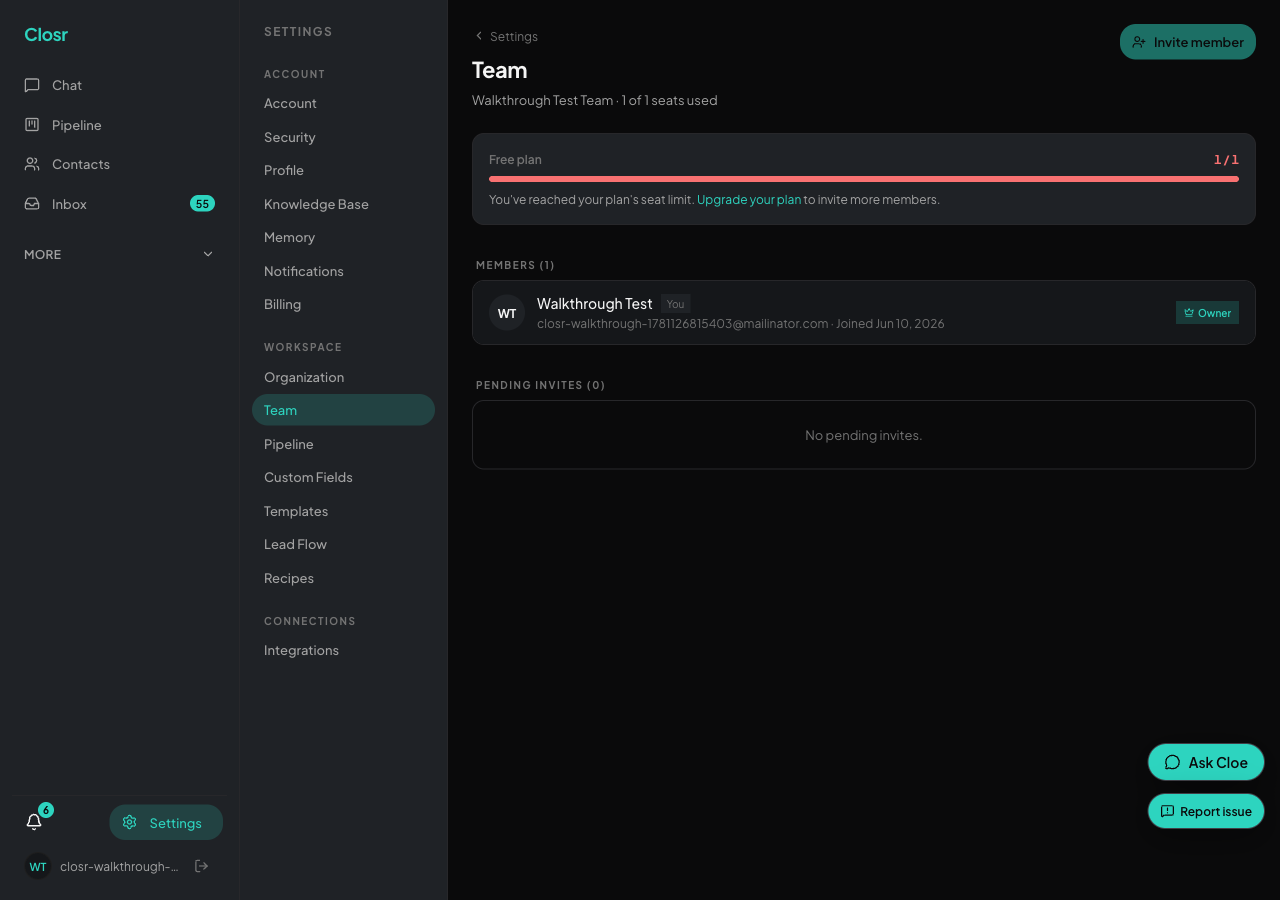Click the Invite member button
Viewport: 1280px width, 900px height.
(1188, 42)
